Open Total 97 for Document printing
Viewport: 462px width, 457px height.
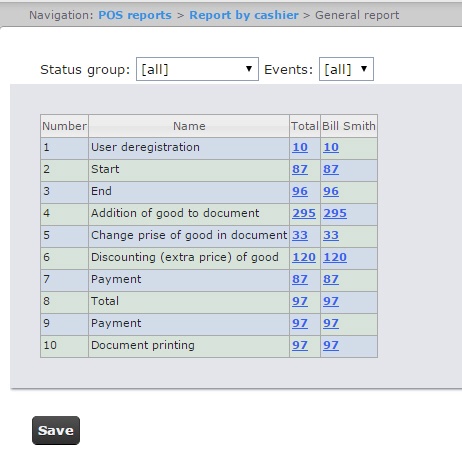coord(300,345)
